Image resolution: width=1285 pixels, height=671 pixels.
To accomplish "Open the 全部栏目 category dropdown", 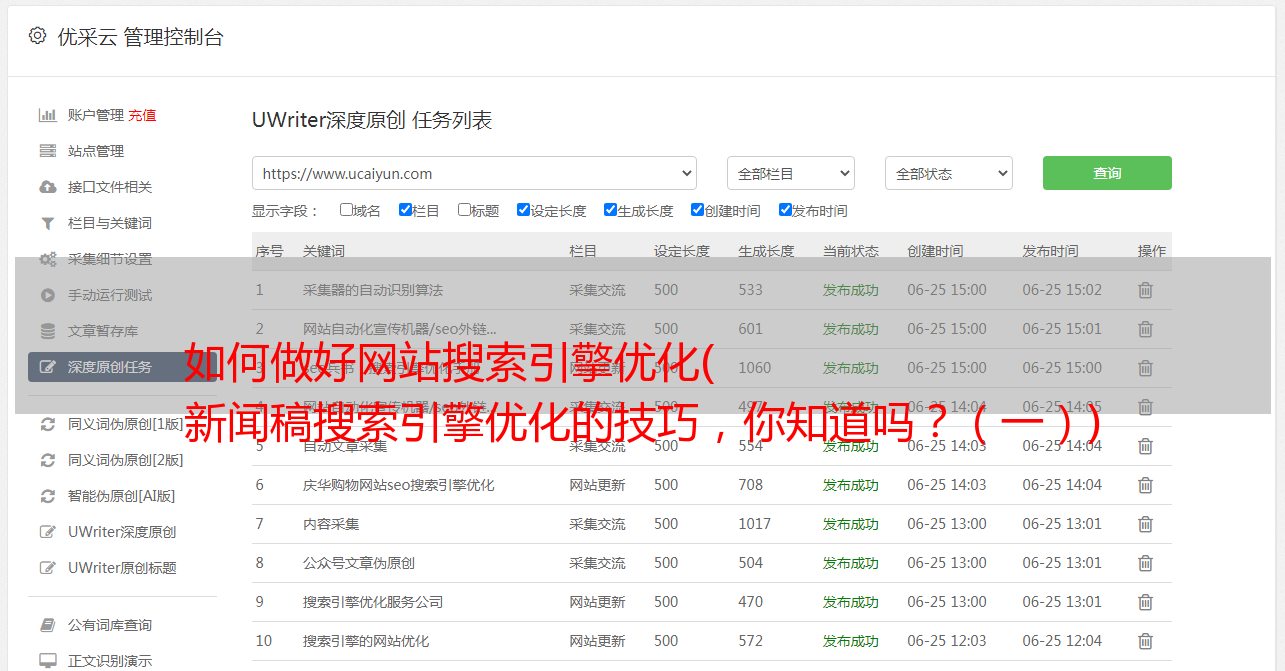I will (790, 173).
